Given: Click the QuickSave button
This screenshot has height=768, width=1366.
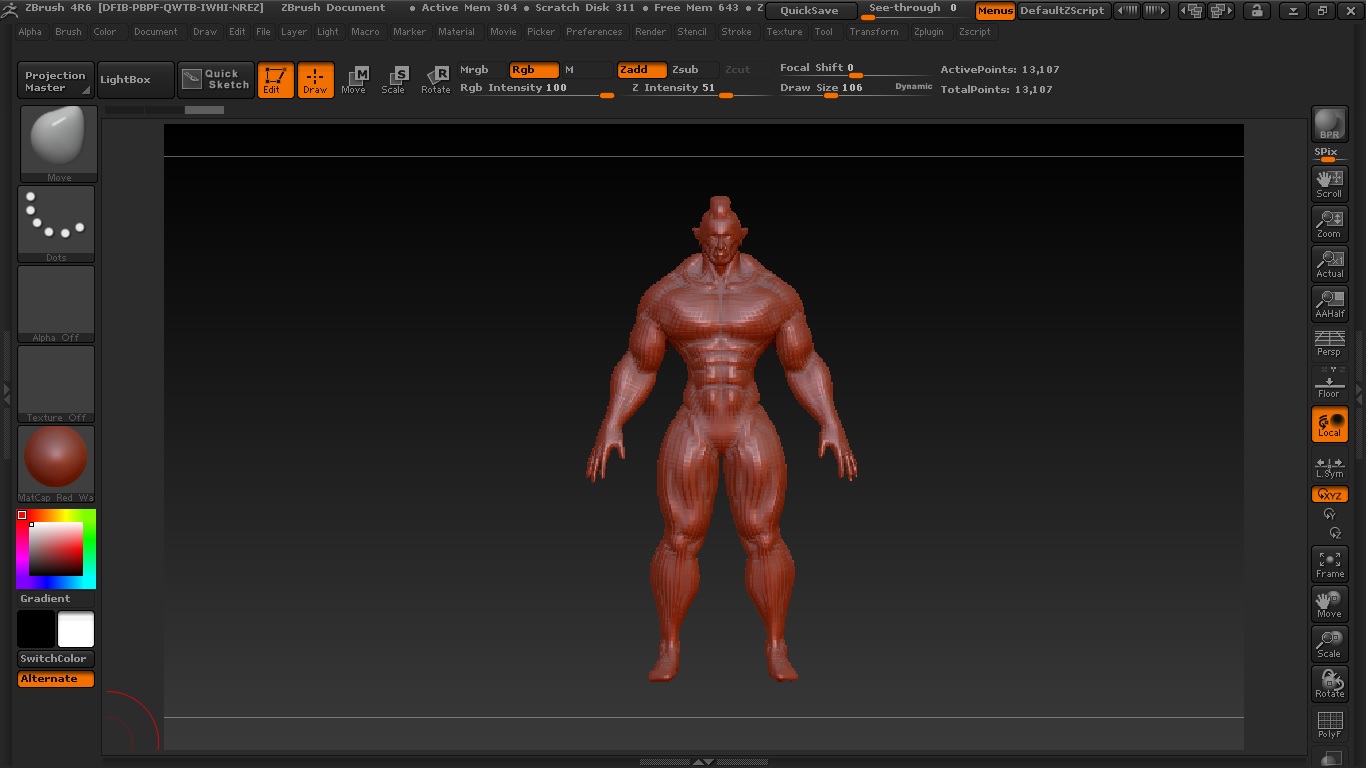Looking at the screenshot, I should (x=810, y=10).
